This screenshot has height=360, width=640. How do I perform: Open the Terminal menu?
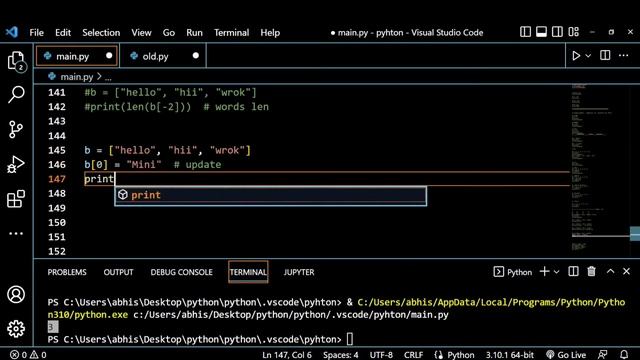click(231, 33)
